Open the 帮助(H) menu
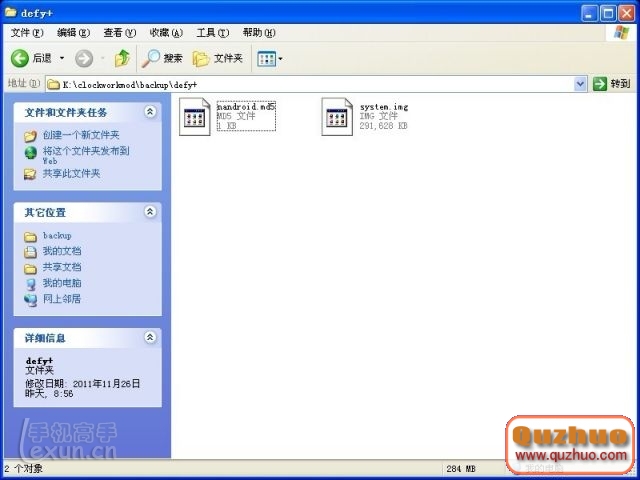The image size is (640, 480). pyautogui.click(x=259, y=33)
